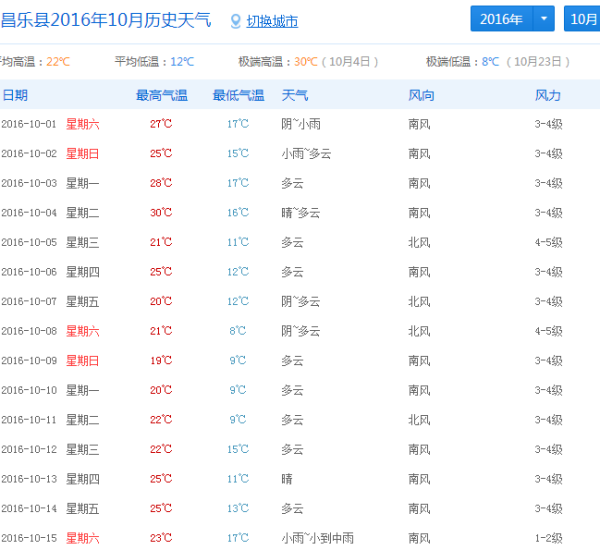Click the 天气 column header
Viewport: 600px width, 550px height.
(x=294, y=95)
